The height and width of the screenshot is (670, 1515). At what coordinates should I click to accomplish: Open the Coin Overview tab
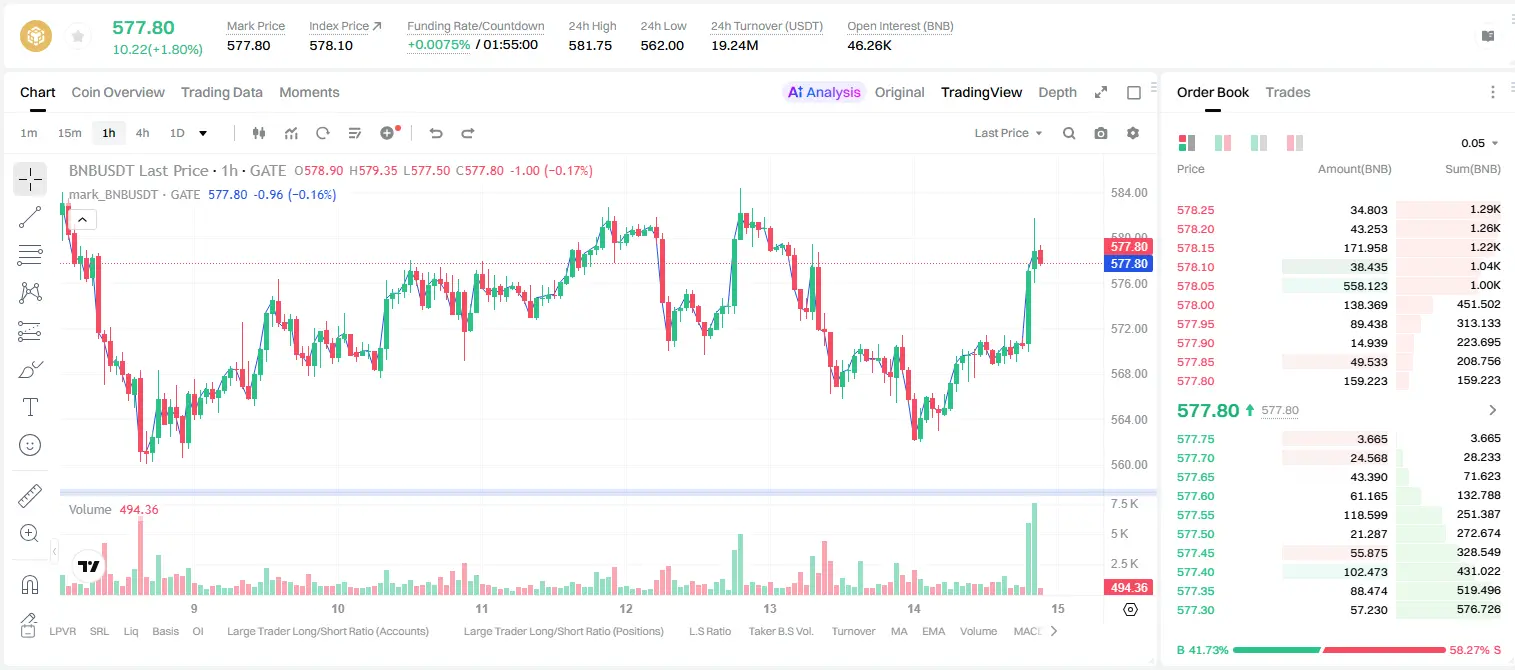click(118, 92)
